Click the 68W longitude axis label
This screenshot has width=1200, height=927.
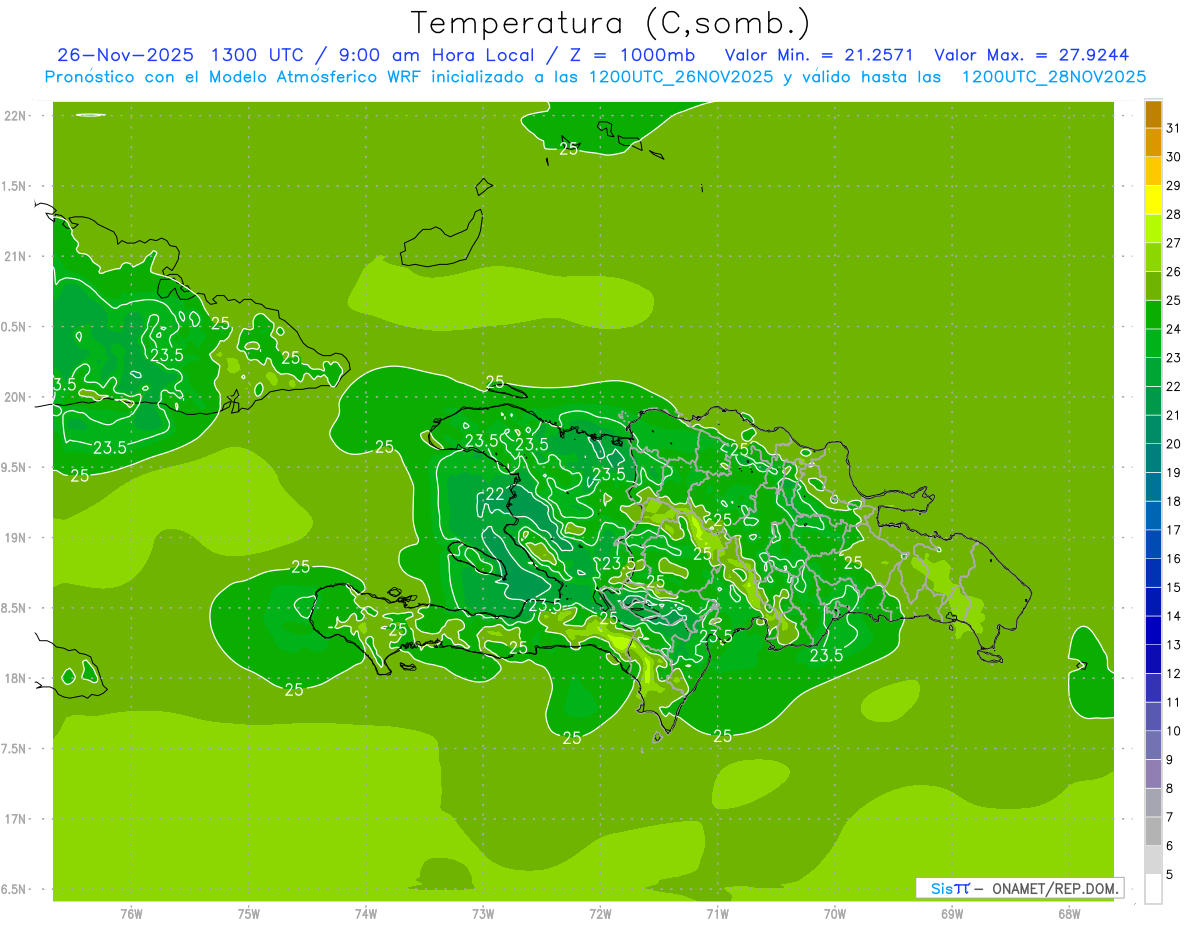click(1068, 914)
